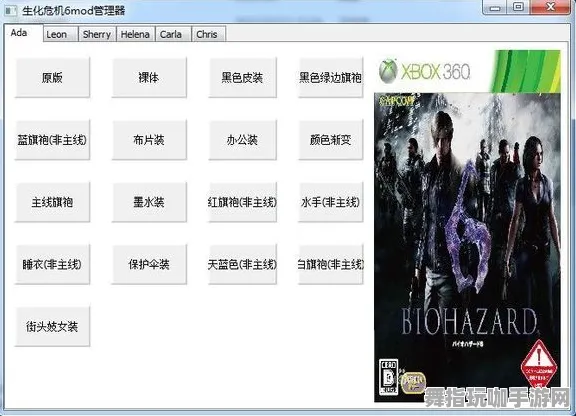The height and width of the screenshot is (416, 576).
Task: Maximize the mod manager window
Action: click(518, 7)
